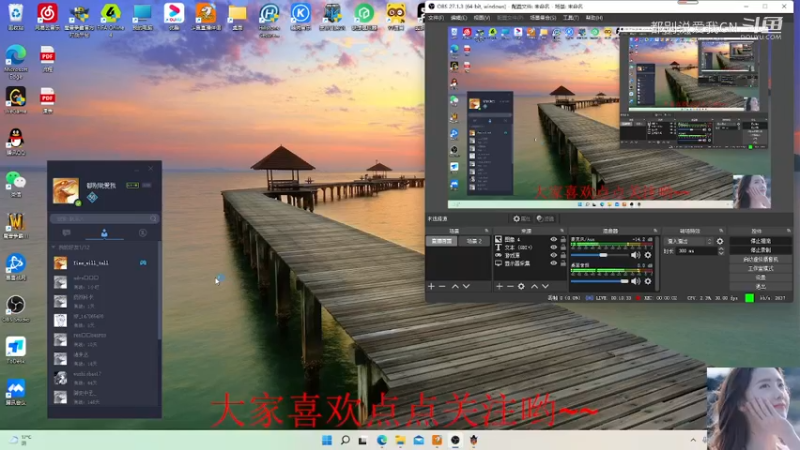Remove selected source with minus icon
Viewport: 800px width, 450px height.
tap(510, 286)
